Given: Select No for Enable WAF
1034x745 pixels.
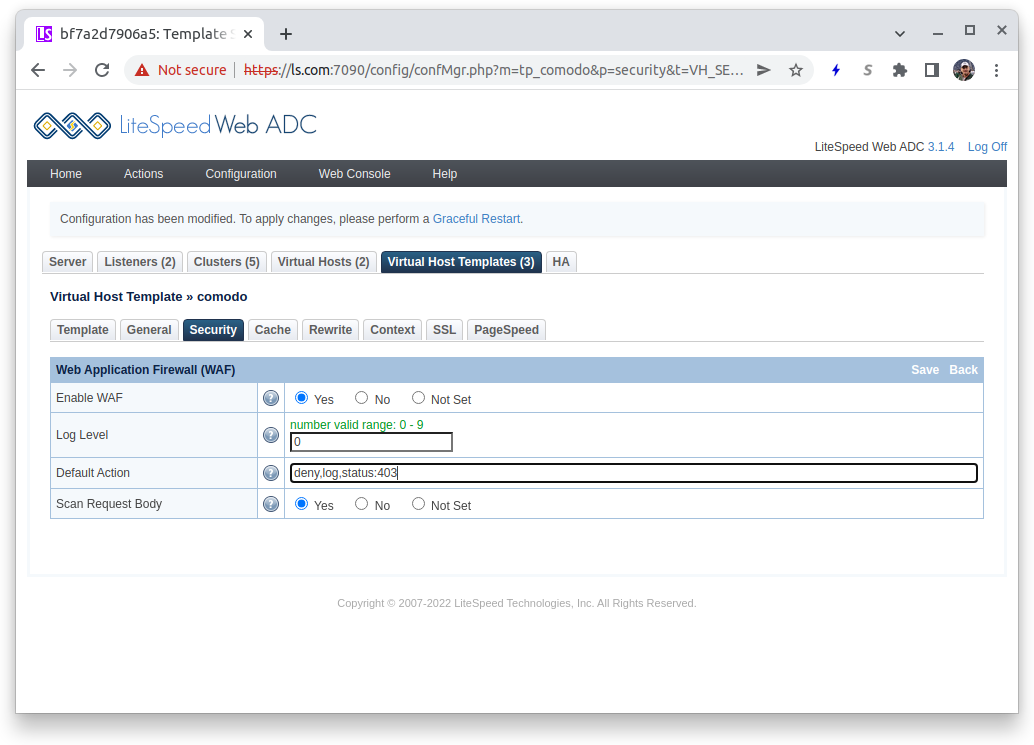Looking at the screenshot, I should [361, 398].
